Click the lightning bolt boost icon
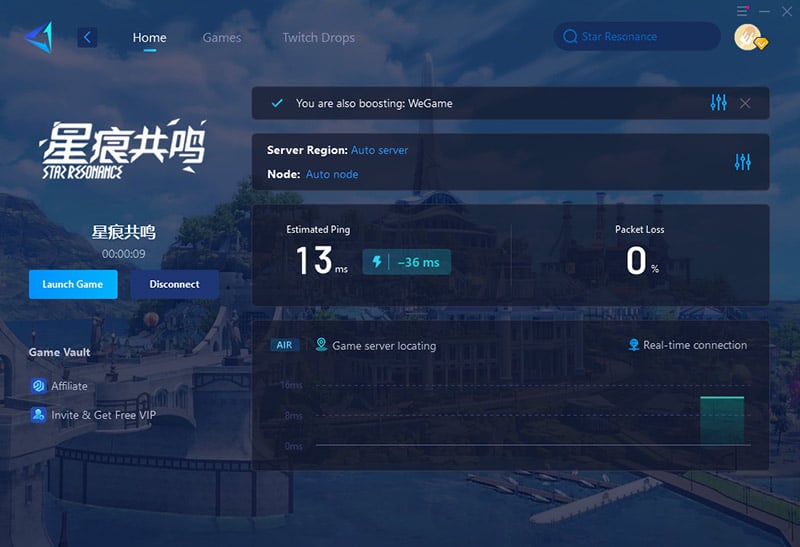 tap(377, 262)
